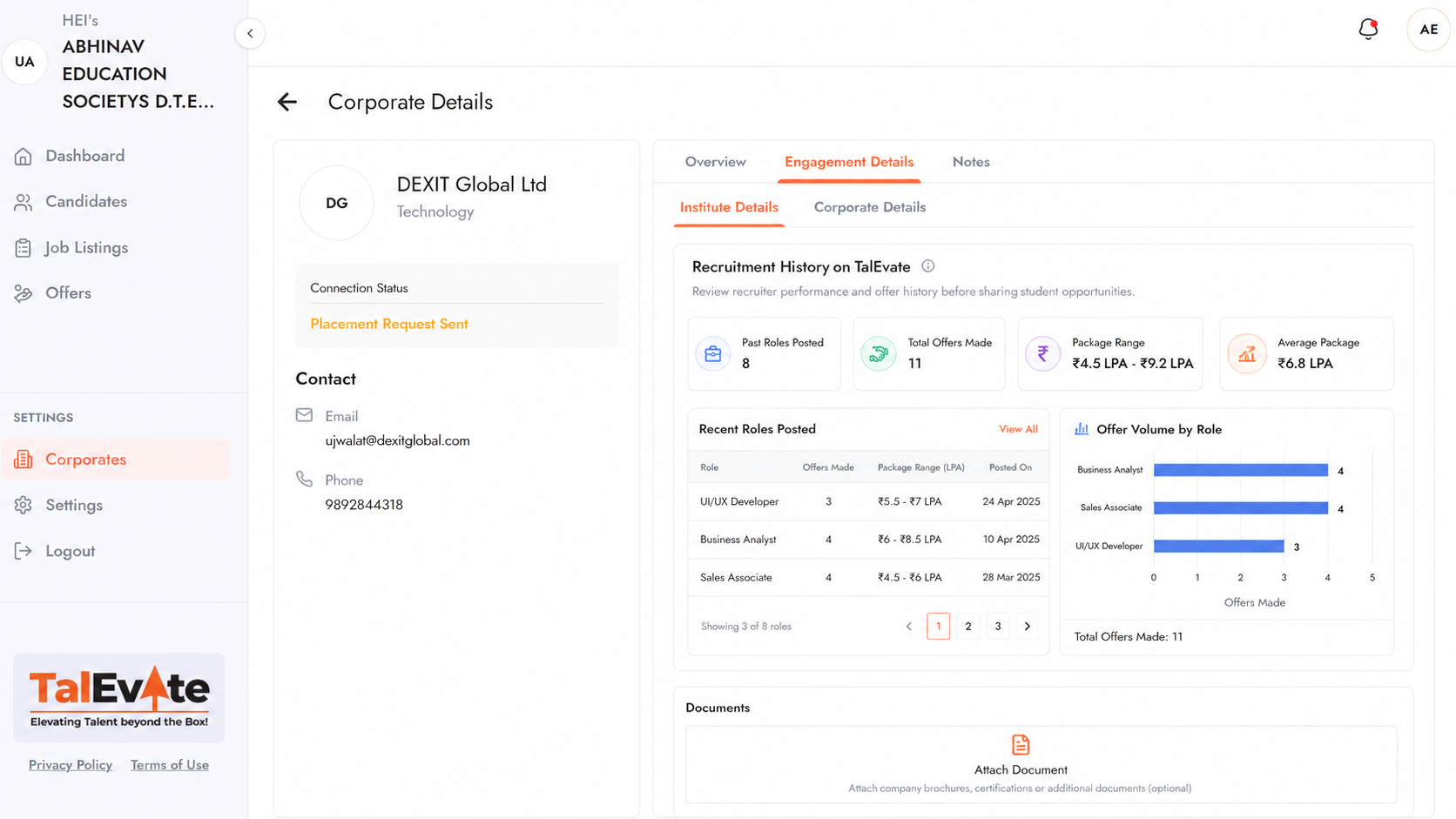Viewport: 1456px width, 819px height.
Task: Click the email ujwalat@dexitglobal.com
Action: click(397, 441)
